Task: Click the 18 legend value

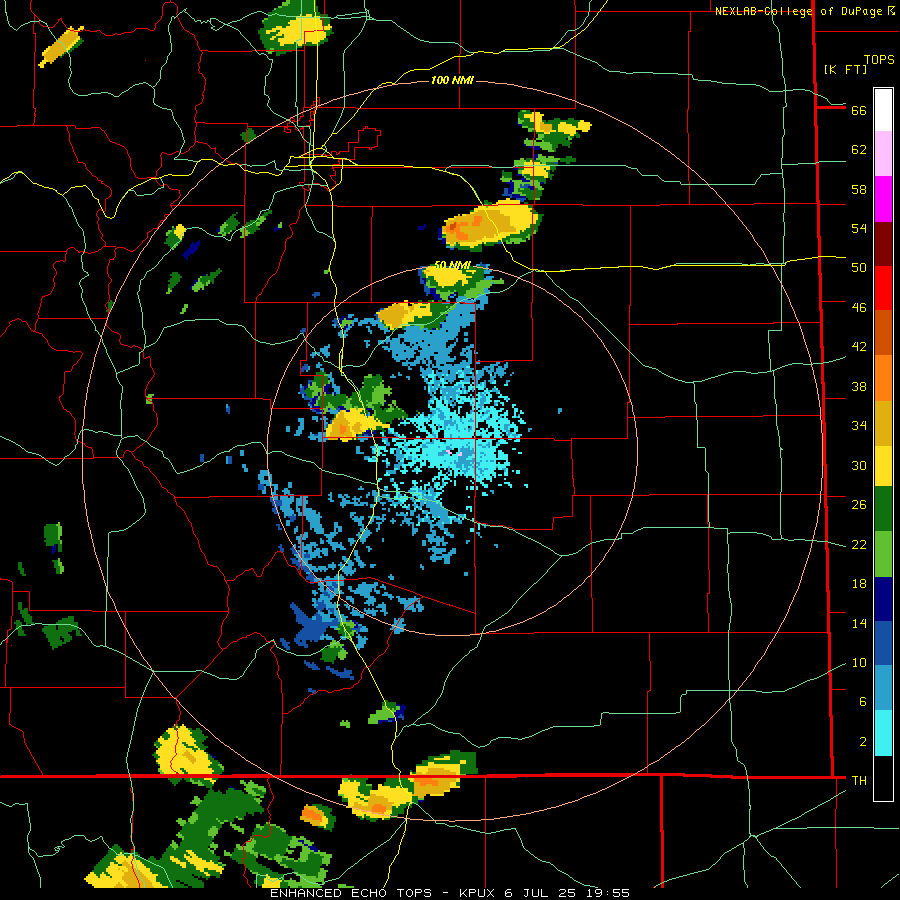Action: (859, 584)
